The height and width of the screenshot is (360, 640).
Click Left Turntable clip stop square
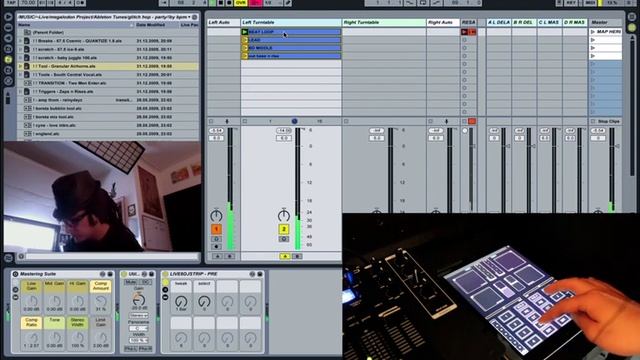point(244,121)
